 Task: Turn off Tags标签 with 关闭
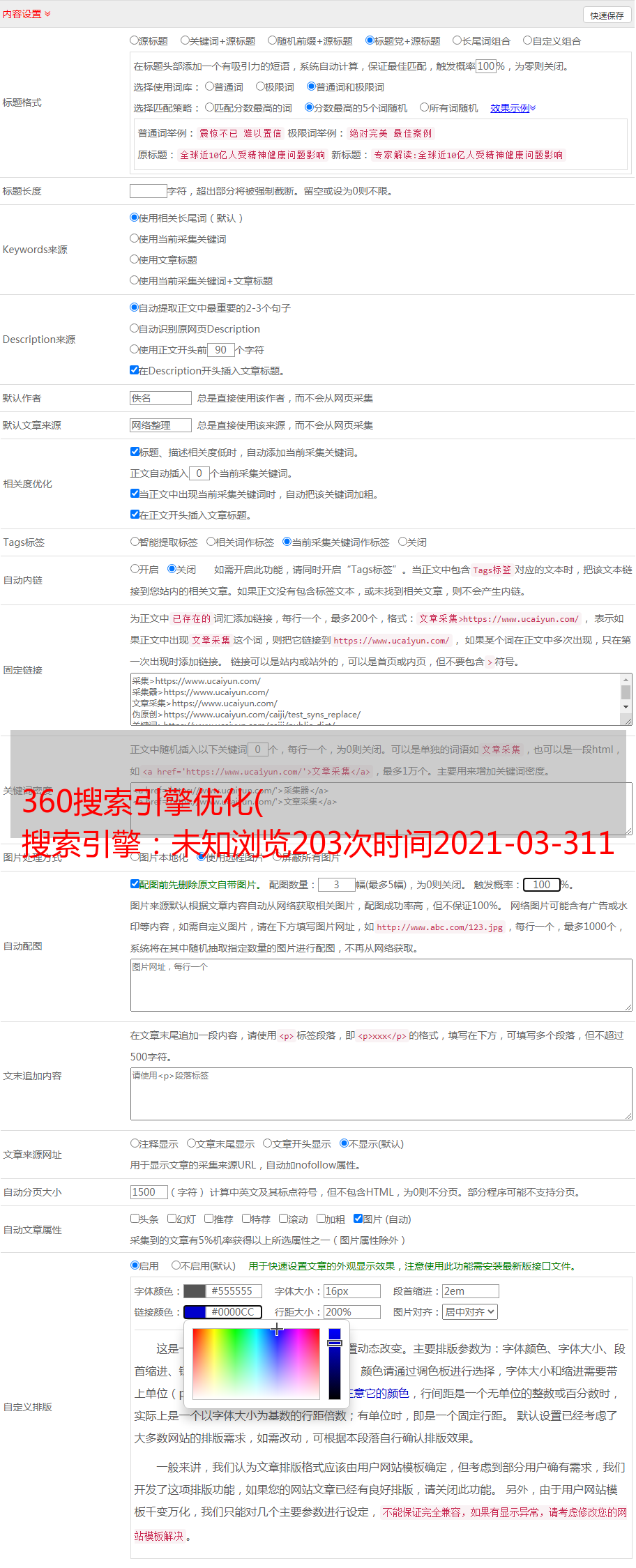(402, 542)
